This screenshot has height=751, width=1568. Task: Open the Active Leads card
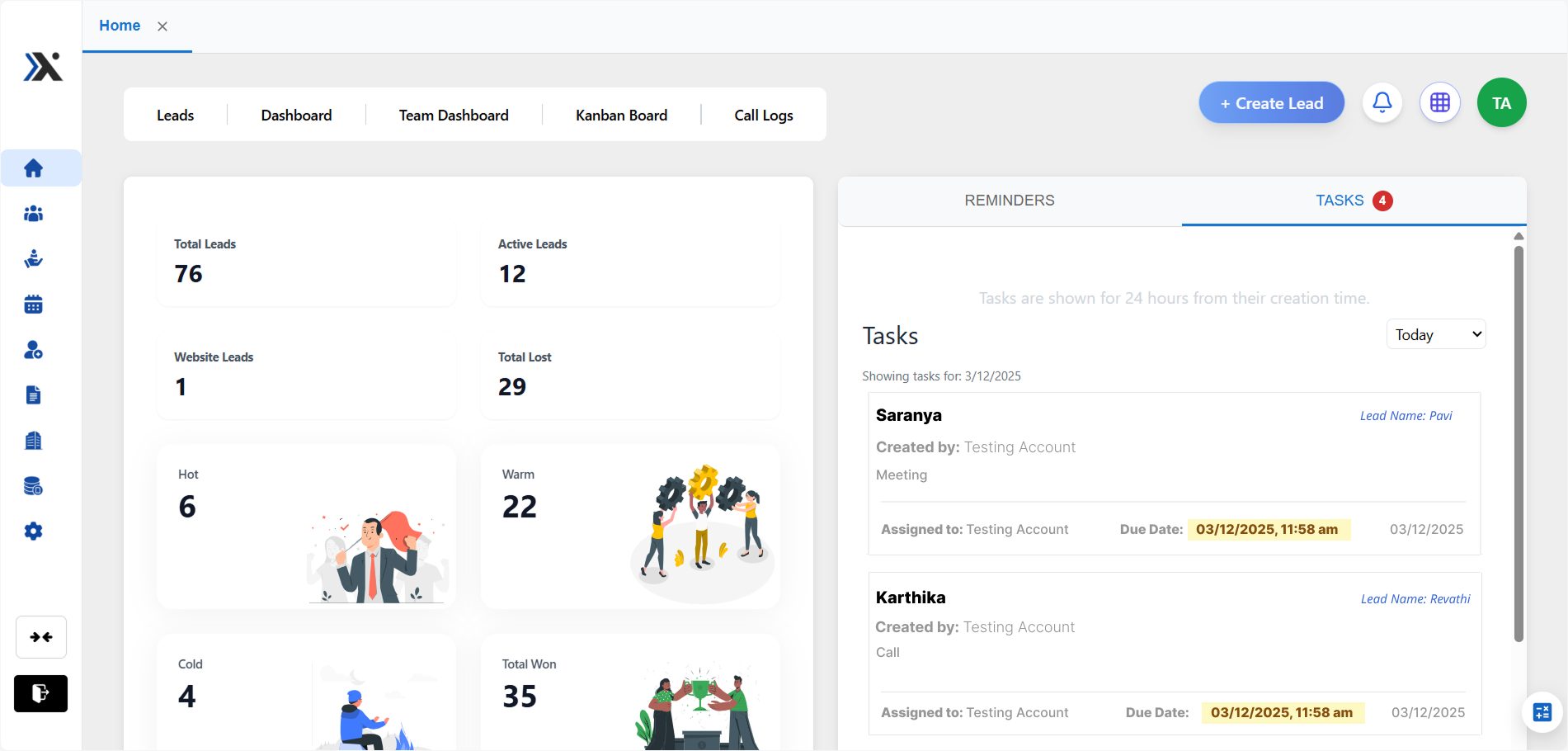(x=630, y=263)
